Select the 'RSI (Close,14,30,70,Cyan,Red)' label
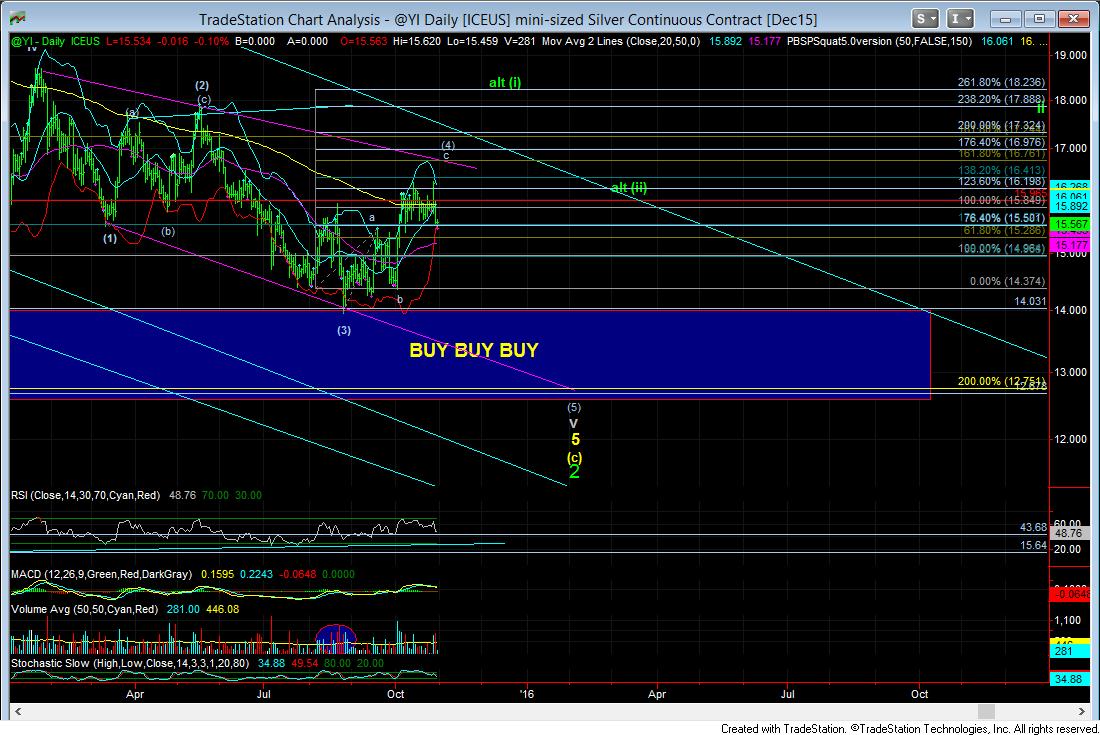Screen dimensions: 1100x735 (85, 495)
